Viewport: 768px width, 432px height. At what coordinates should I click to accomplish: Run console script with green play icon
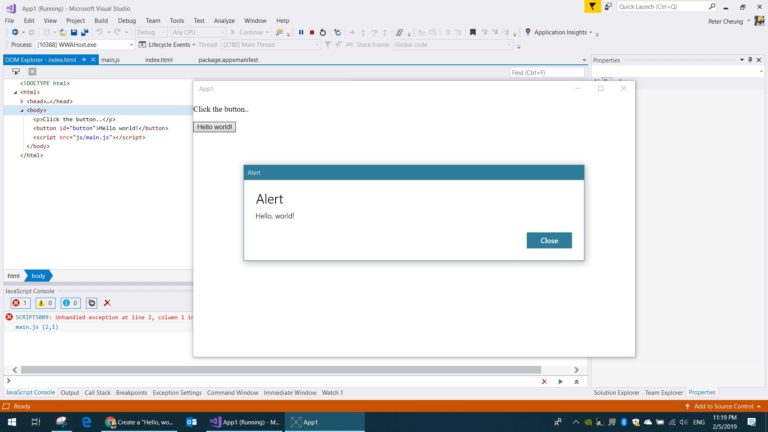[560, 381]
